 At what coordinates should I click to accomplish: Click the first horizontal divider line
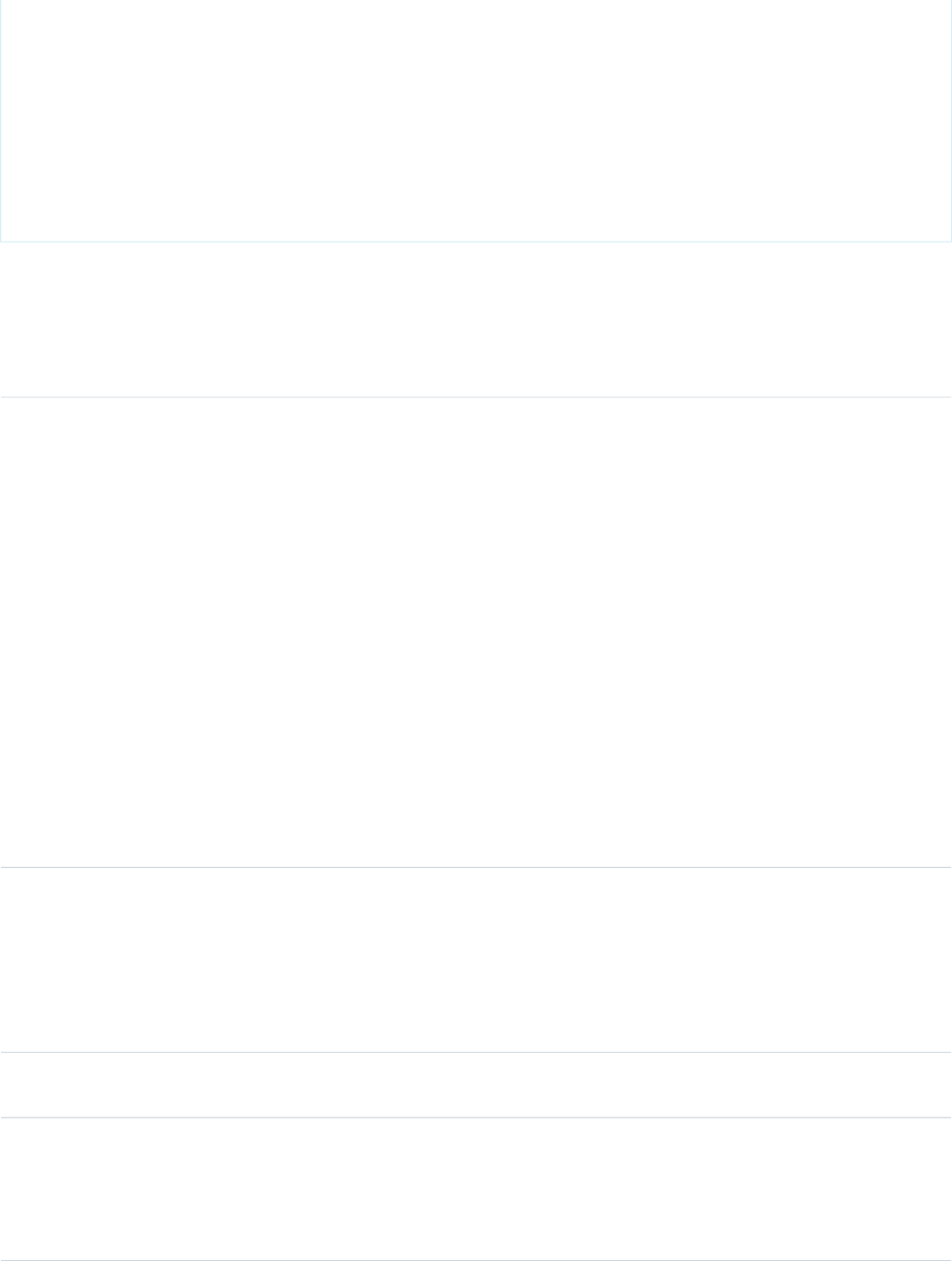point(476,397)
